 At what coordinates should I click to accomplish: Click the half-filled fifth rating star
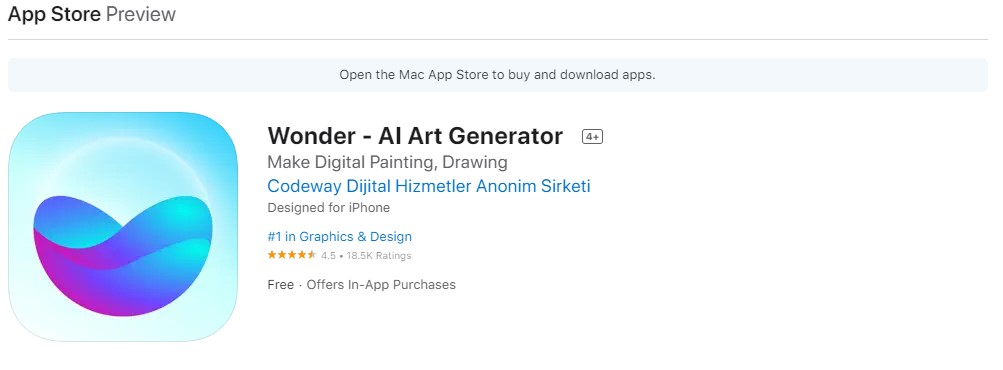click(x=312, y=255)
